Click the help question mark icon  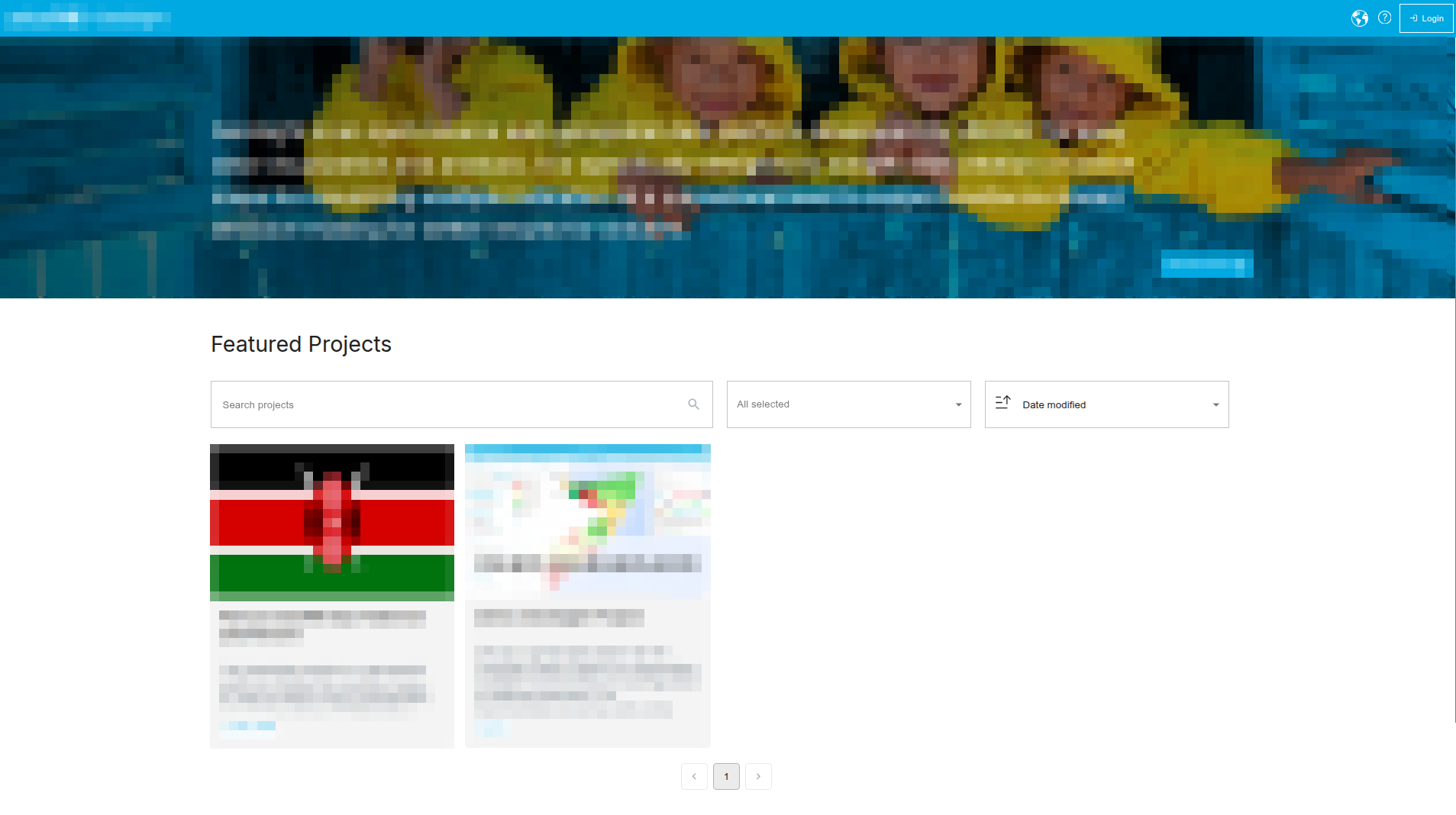(x=1386, y=18)
